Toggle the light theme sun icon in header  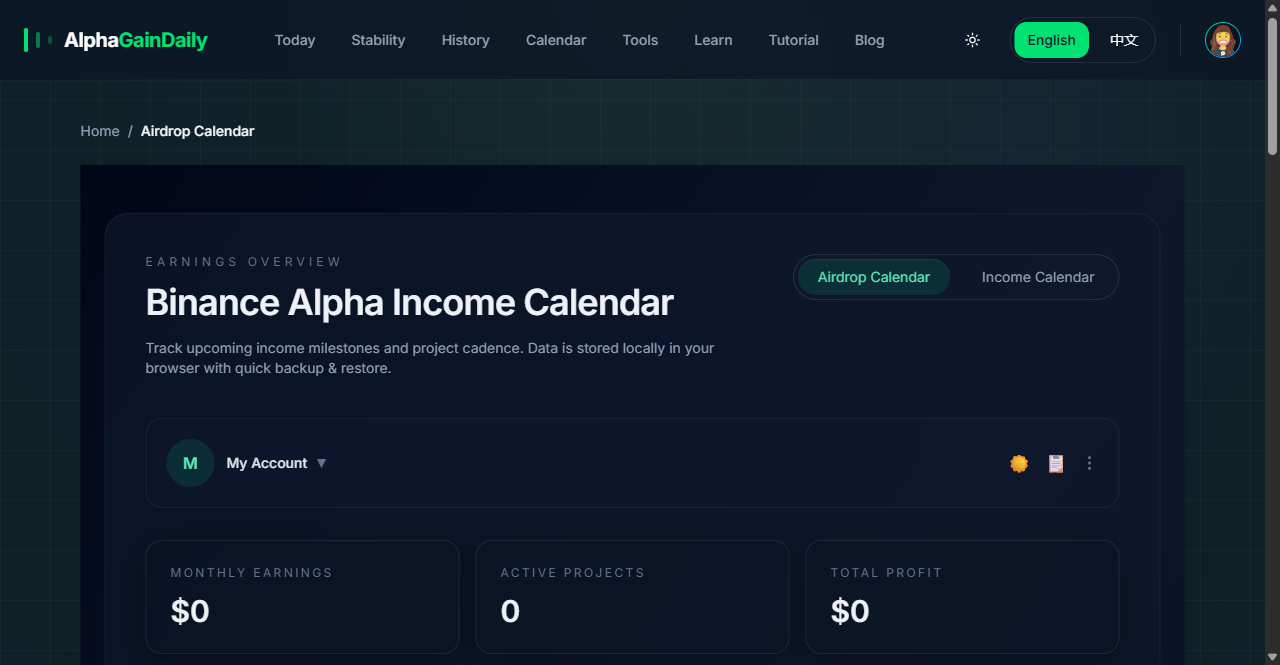(x=972, y=40)
